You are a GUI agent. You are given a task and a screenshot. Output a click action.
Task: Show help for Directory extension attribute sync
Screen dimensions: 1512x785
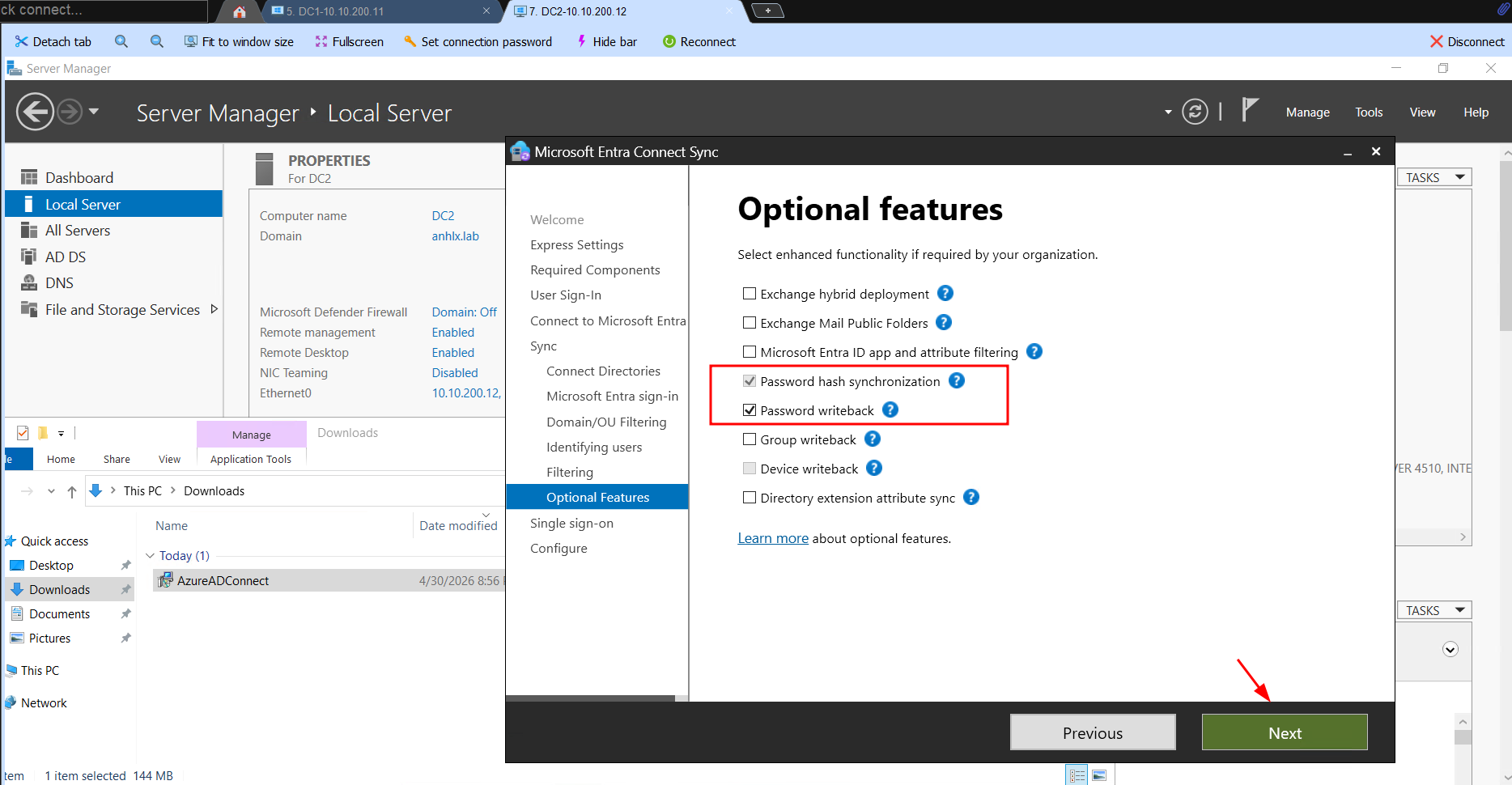tap(971, 497)
